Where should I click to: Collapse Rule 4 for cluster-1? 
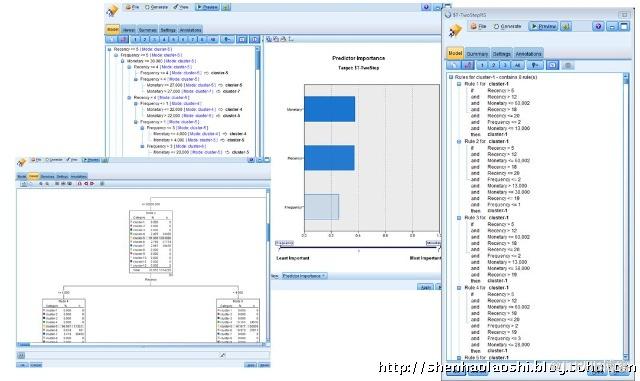click(x=458, y=288)
